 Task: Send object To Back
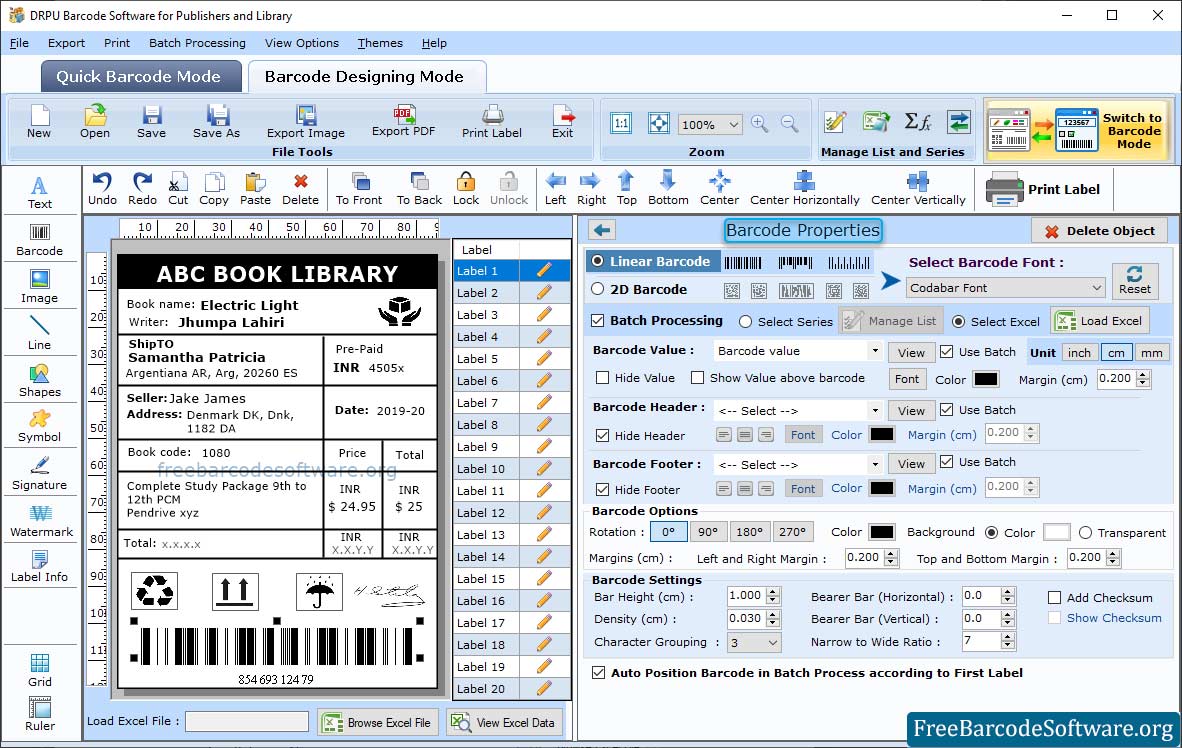[x=419, y=189]
